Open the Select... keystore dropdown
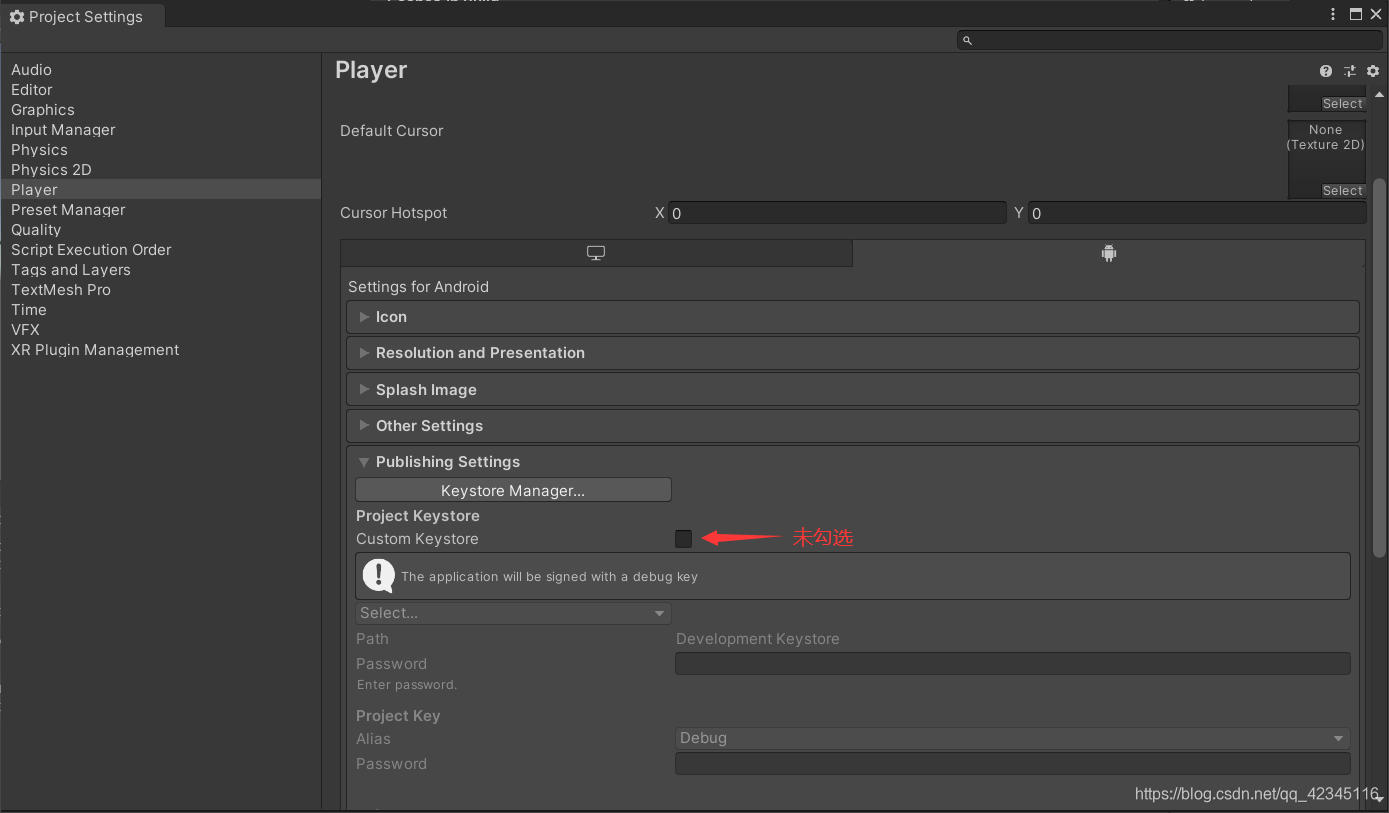The image size is (1389, 813). [x=512, y=612]
